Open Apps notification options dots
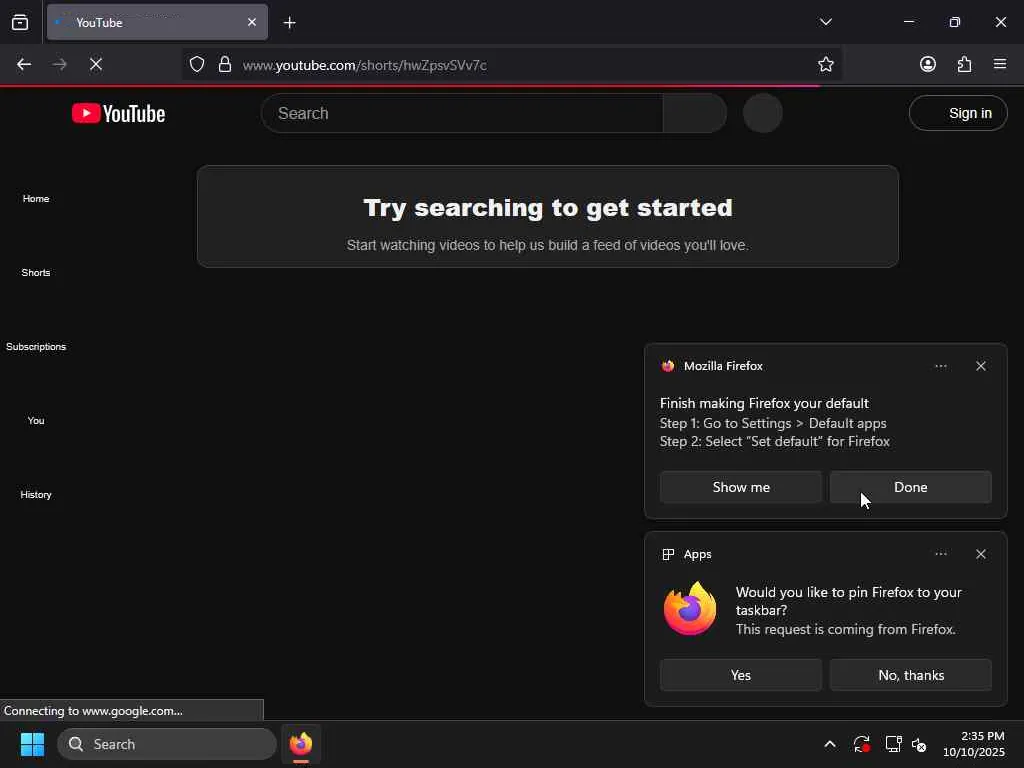 (940, 554)
